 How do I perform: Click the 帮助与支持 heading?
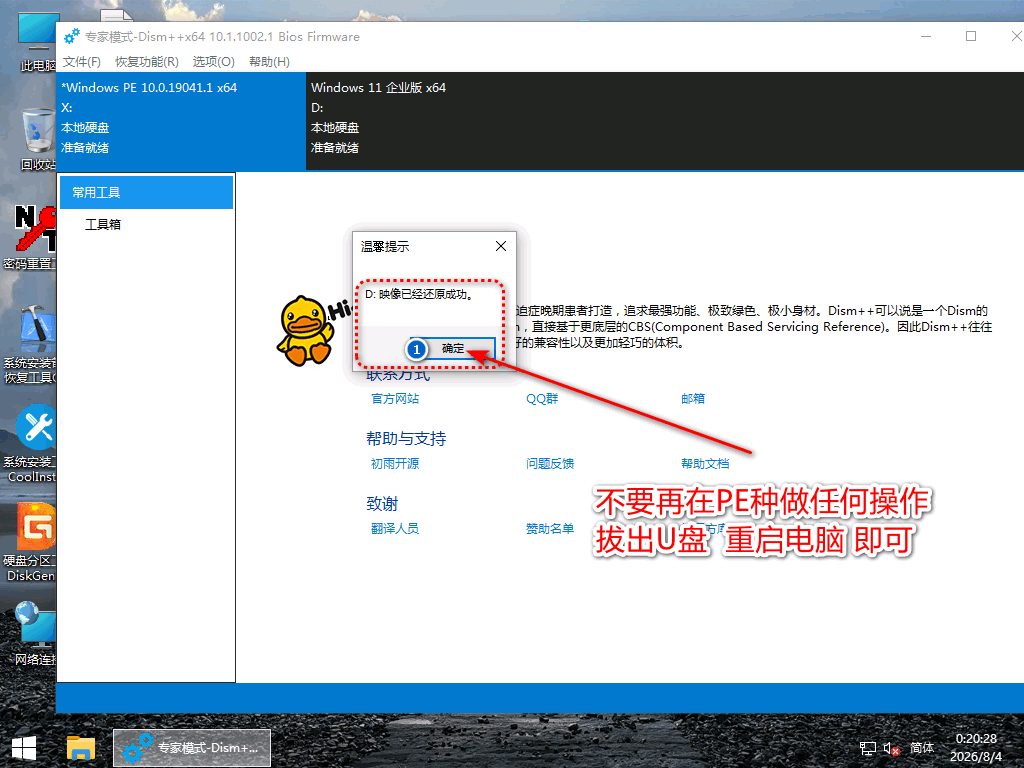pyautogui.click(x=406, y=438)
